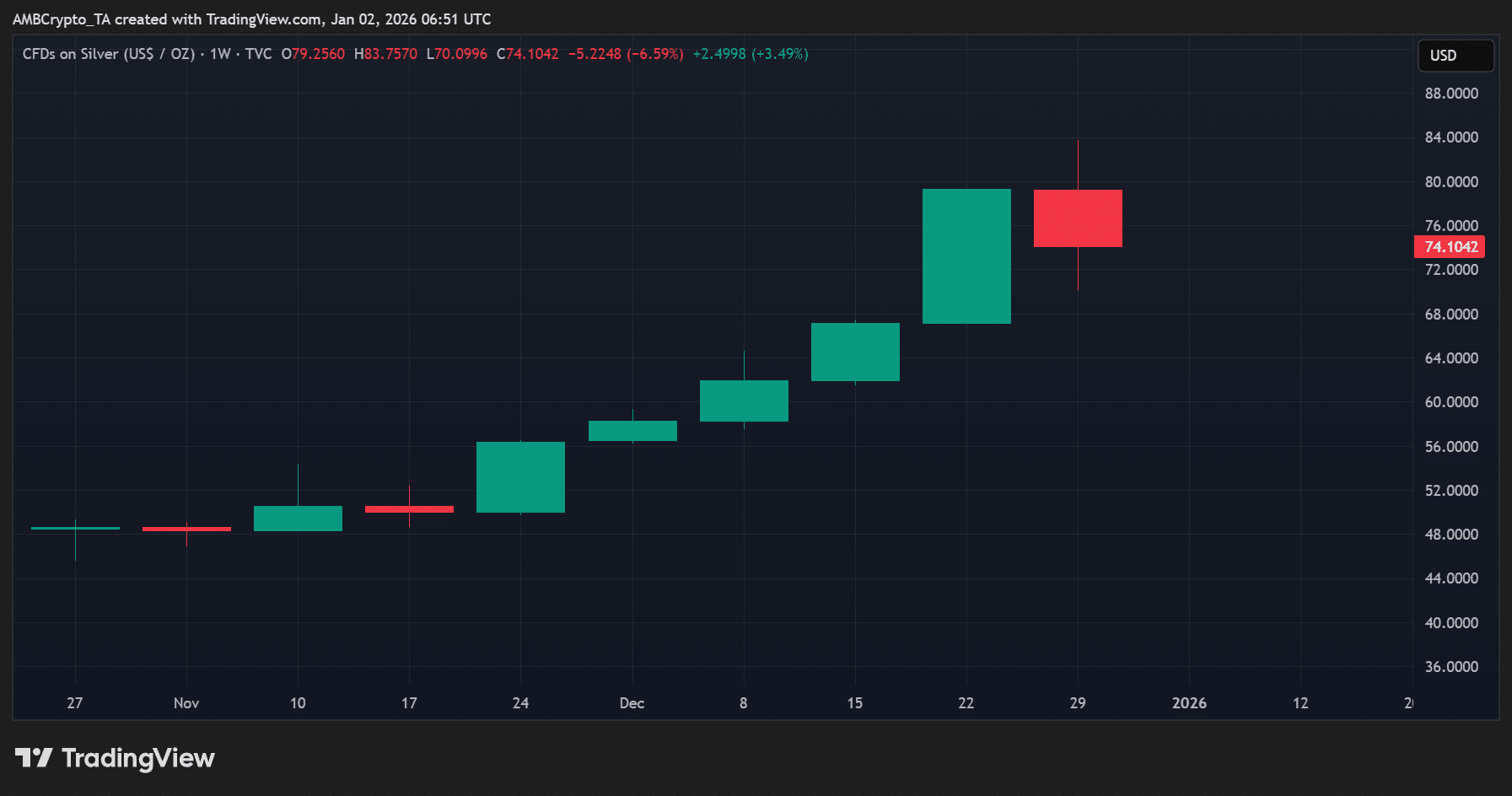
Task: Click the green Dec 15 candle body
Action: 854,352
